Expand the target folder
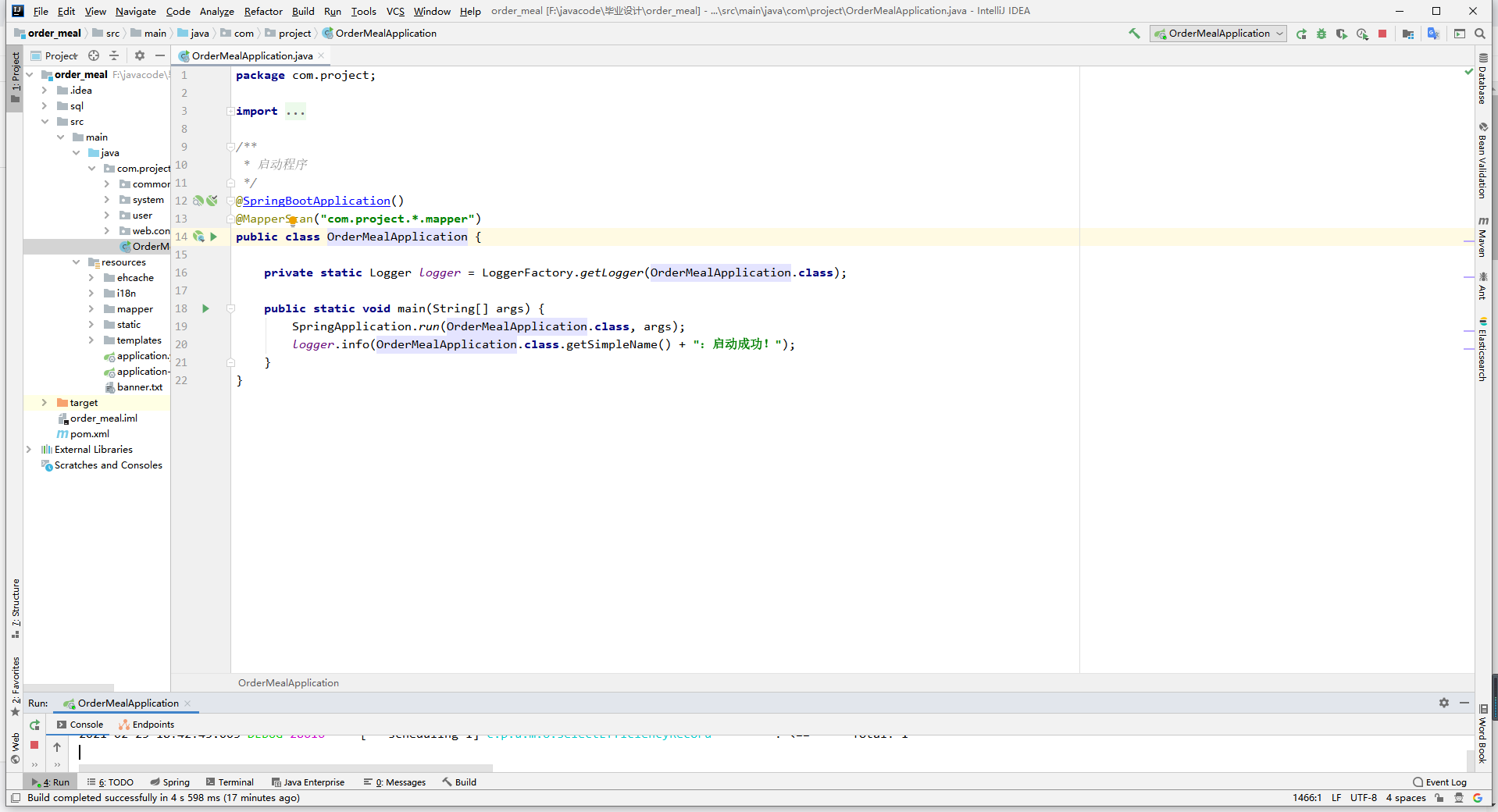The width and height of the screenshot is (1498, 812). [45, 403]
